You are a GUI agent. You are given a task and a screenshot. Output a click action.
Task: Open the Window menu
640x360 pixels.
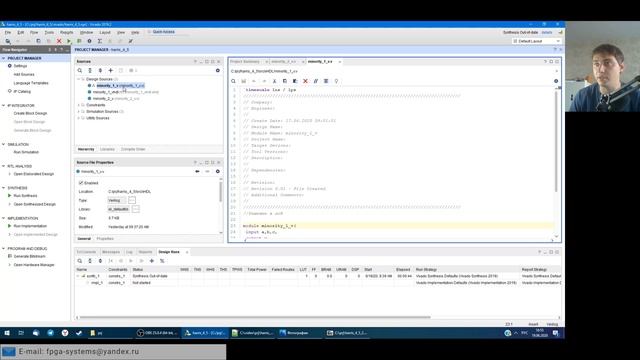coord(86,32)
